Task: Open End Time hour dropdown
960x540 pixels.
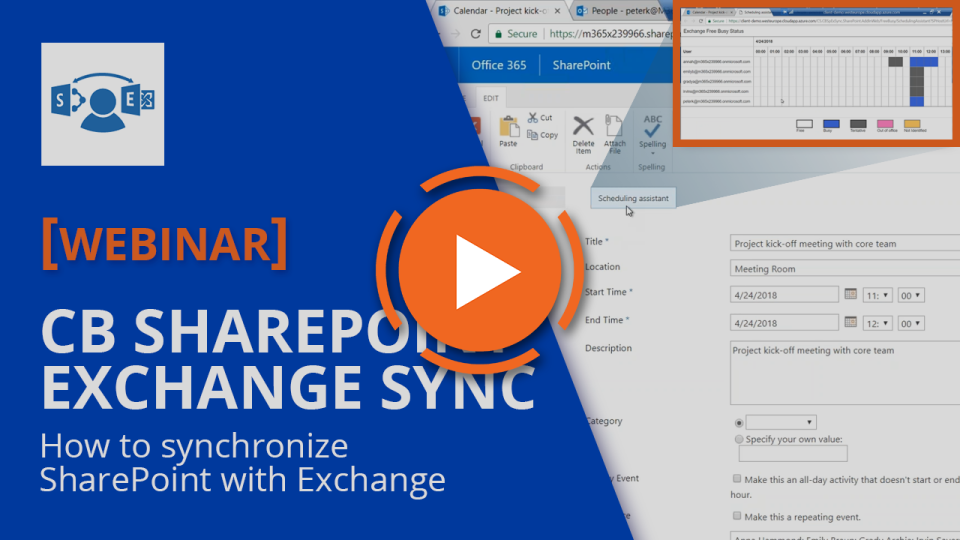Action: point(877,323)
